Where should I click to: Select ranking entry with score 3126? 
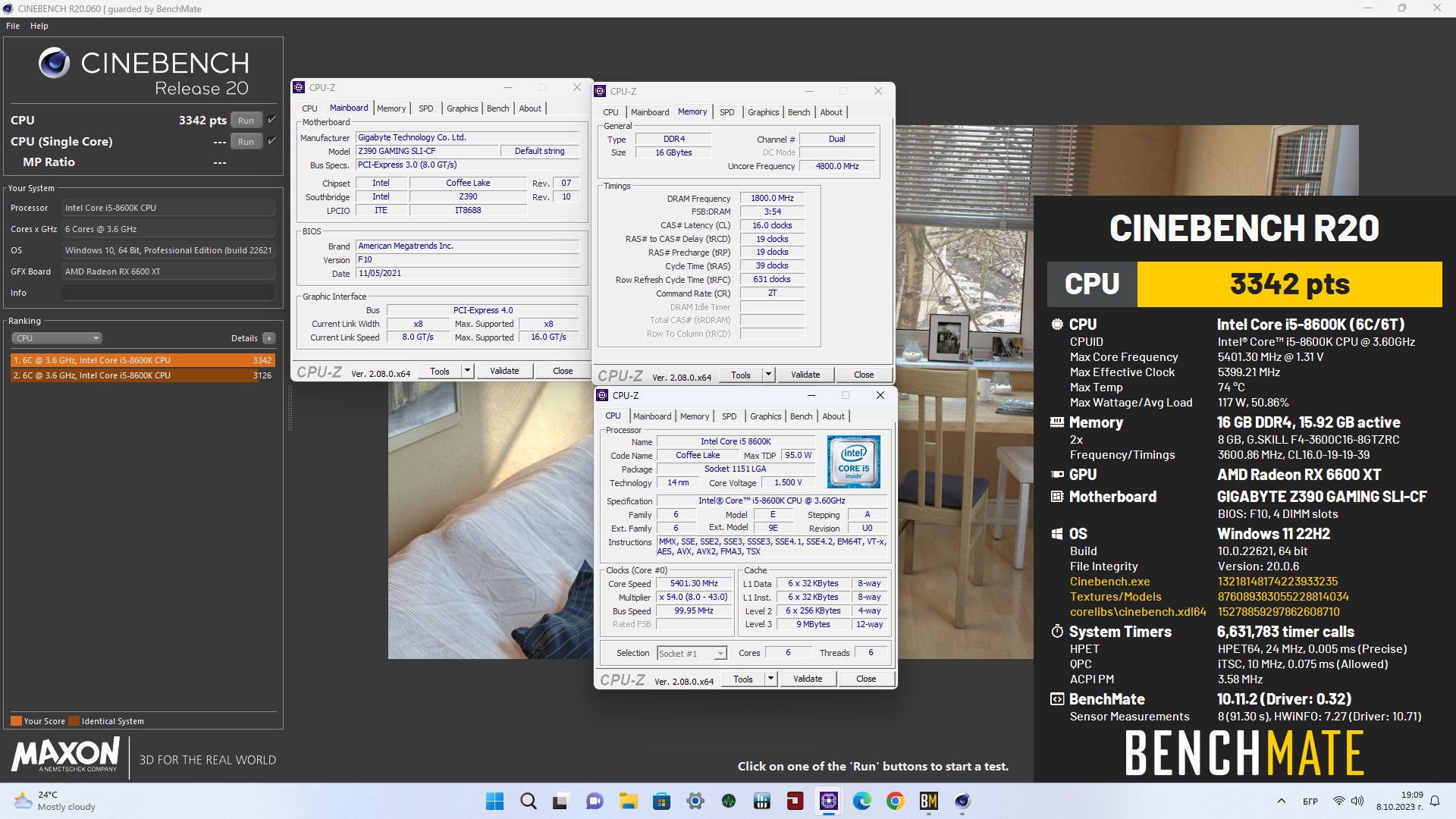143,375
